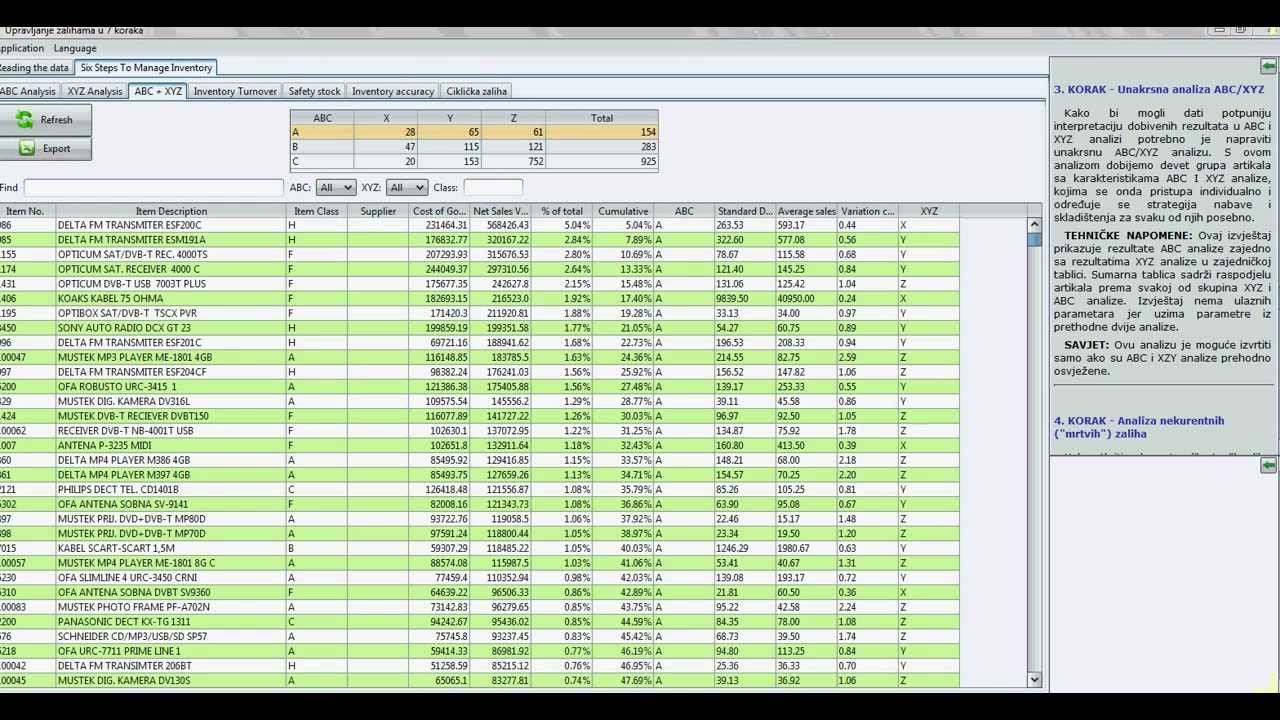
Task: Open the ABC filter dropdown
Action: (x=335, y=187)
